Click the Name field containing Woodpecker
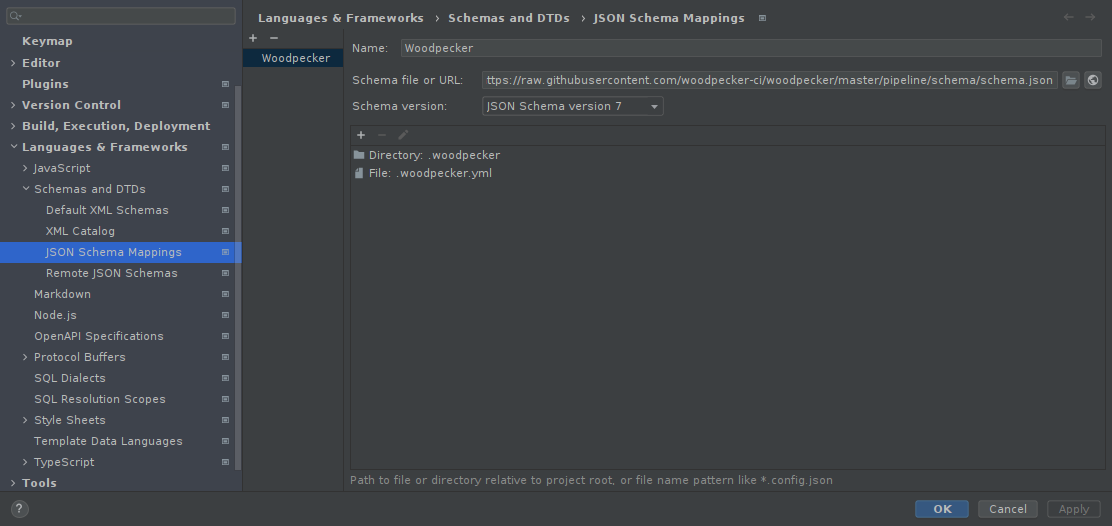Image resolution: width=1112 pixels, height=526 pixels. click(750, 48)
